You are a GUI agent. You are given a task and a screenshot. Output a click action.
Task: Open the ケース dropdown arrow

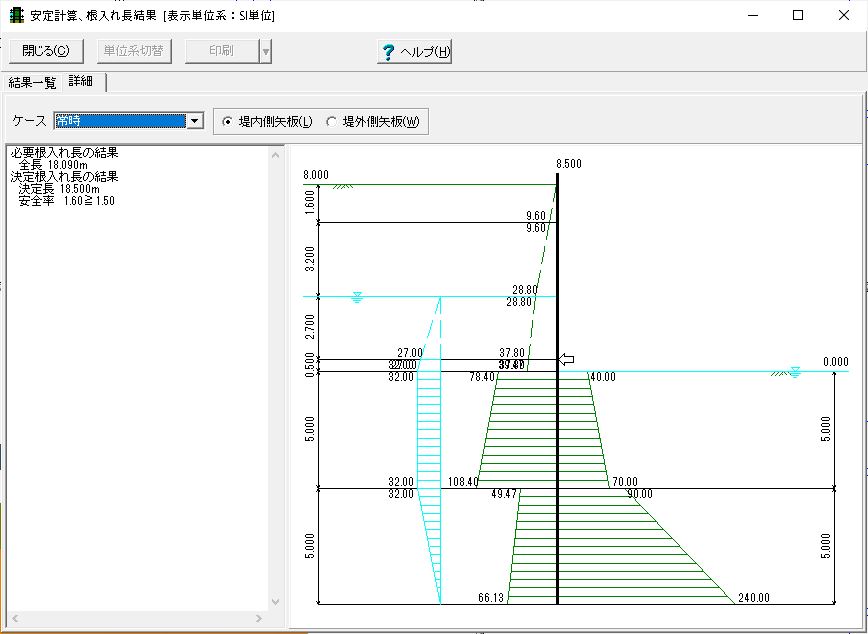tap(195, 121)
